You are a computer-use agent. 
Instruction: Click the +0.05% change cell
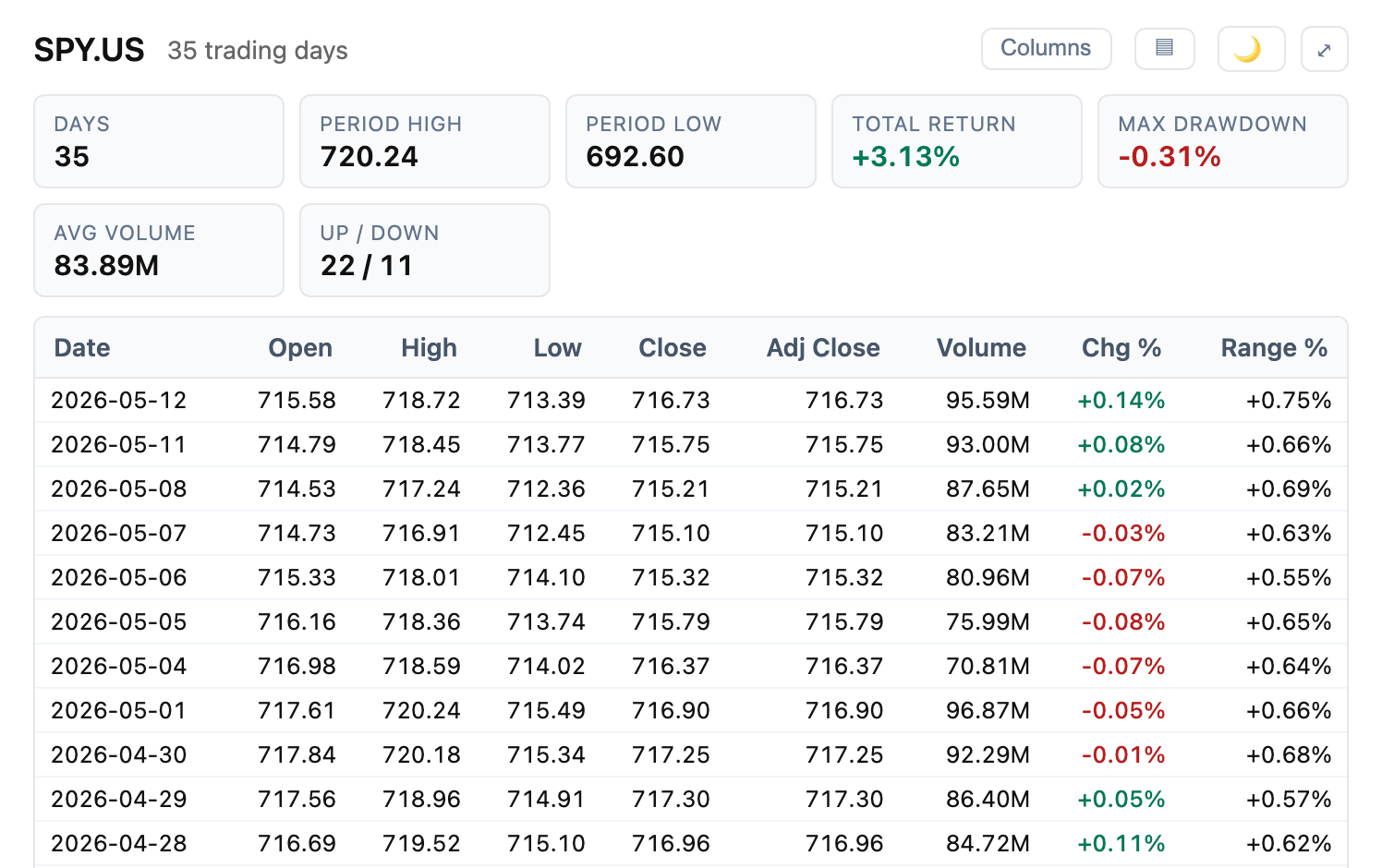click(1121, 799)
